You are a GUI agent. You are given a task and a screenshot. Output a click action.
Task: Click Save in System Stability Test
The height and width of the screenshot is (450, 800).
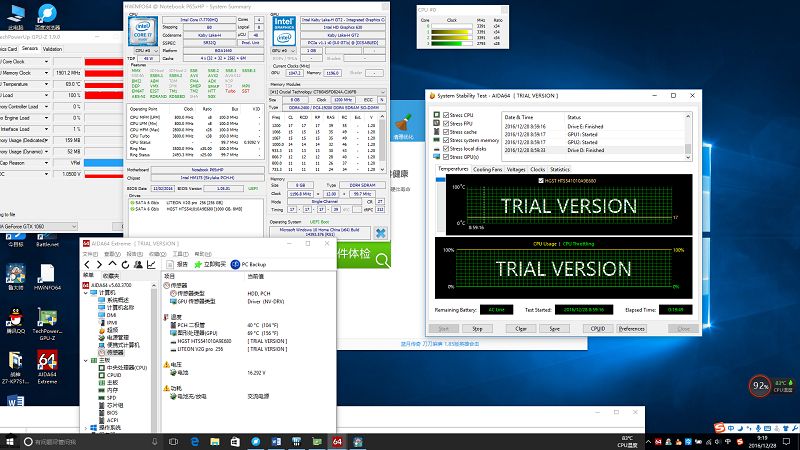555,329
